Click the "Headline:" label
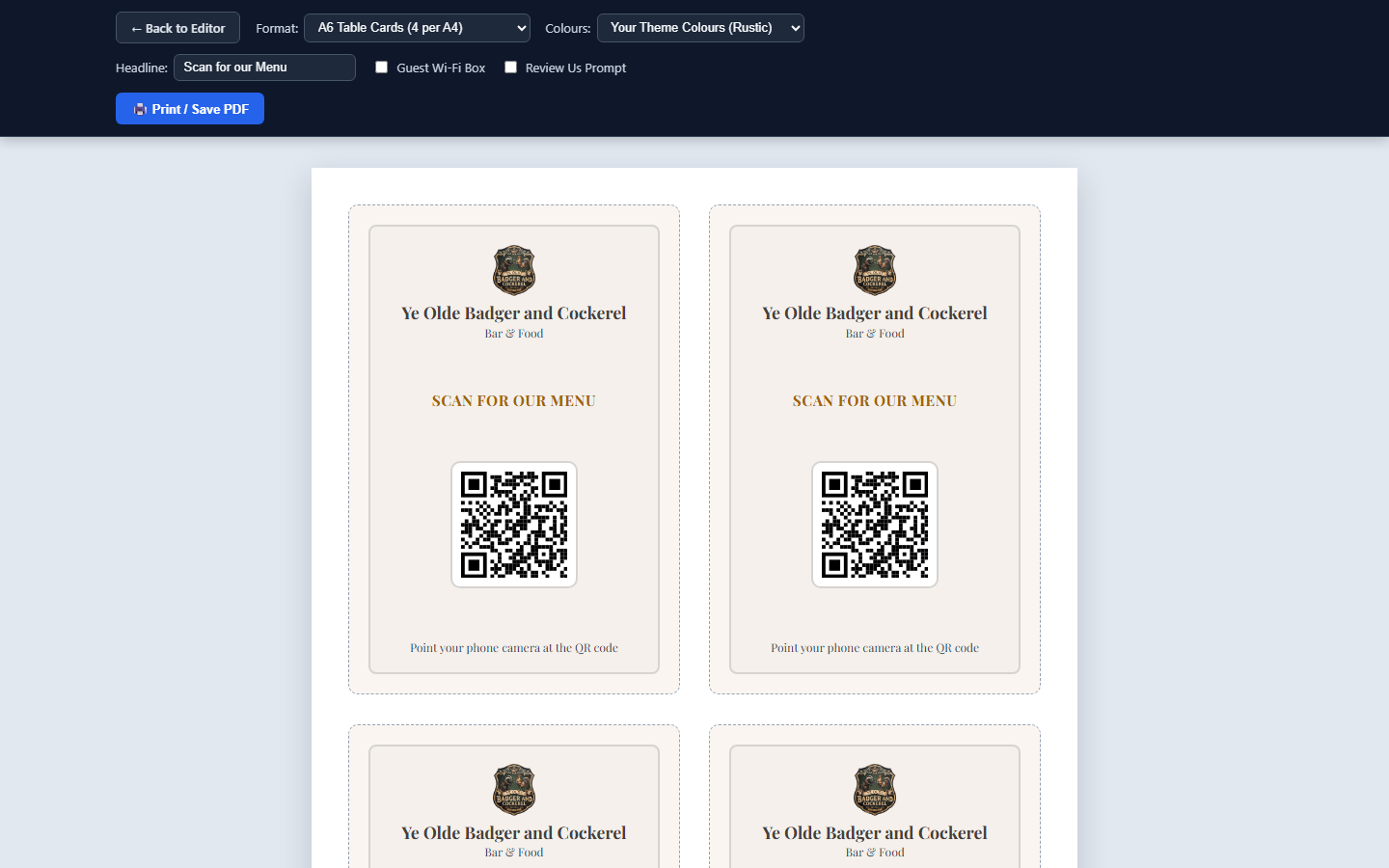This screenshot has width=1389, height=868. [142, 68]
